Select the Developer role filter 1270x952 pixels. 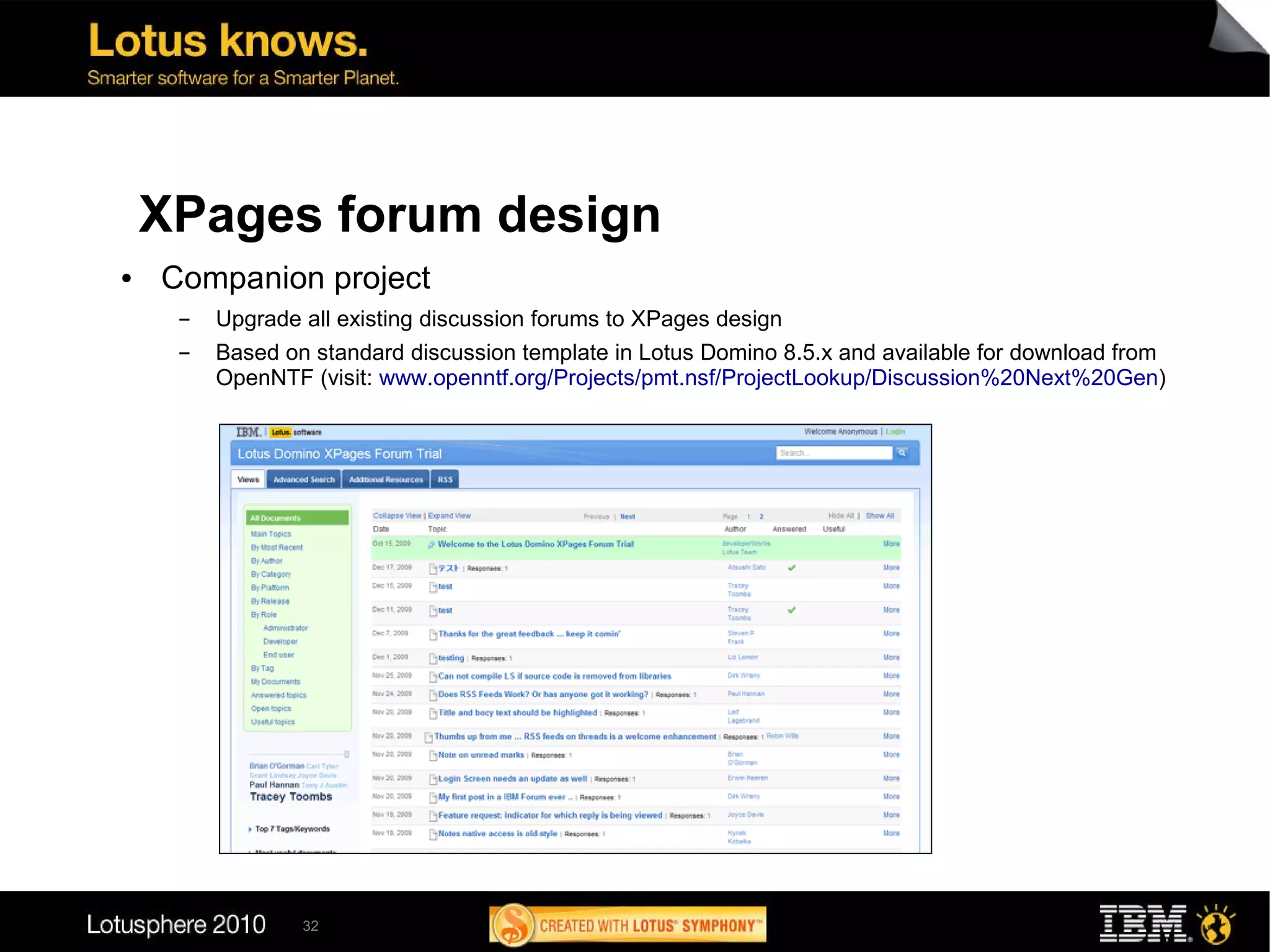280,641
